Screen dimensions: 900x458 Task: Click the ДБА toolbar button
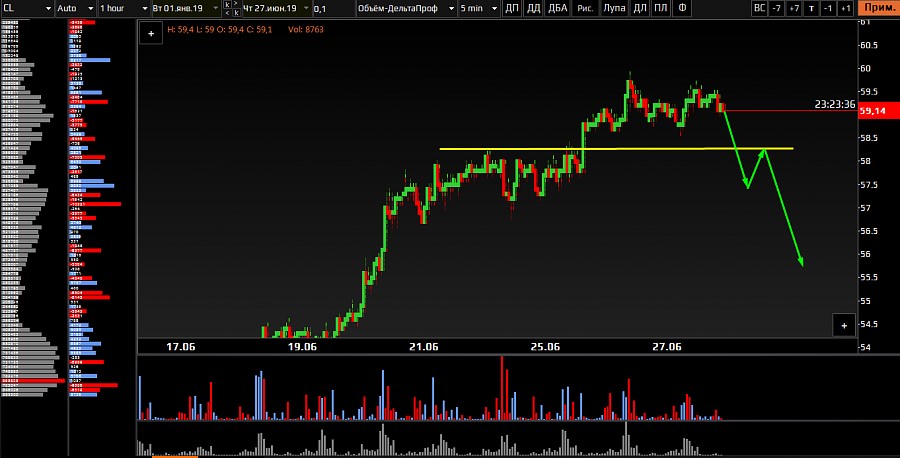coord(558,8)
